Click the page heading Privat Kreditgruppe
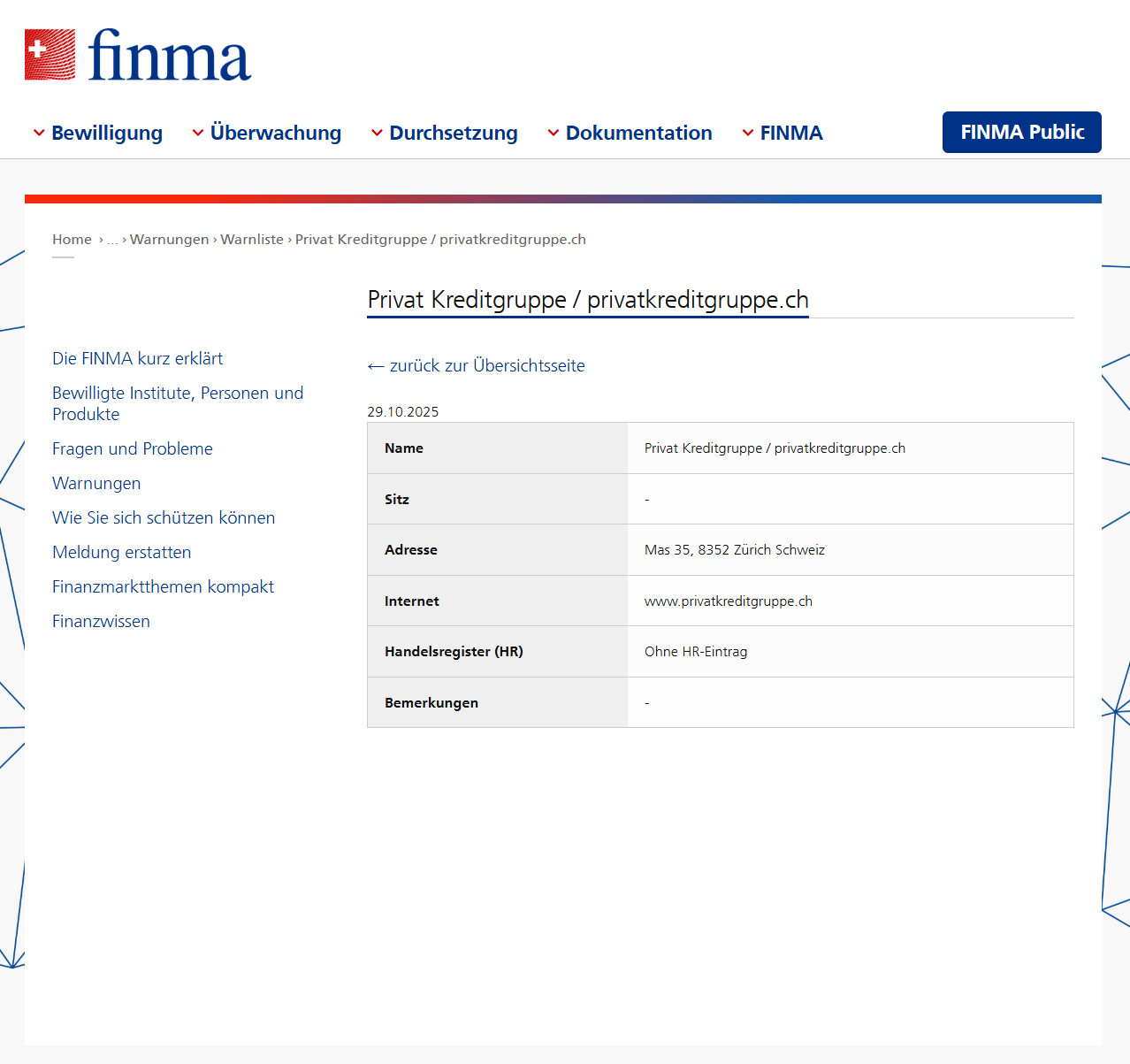The image size is (1130, 1064). [x=588, y=300]
